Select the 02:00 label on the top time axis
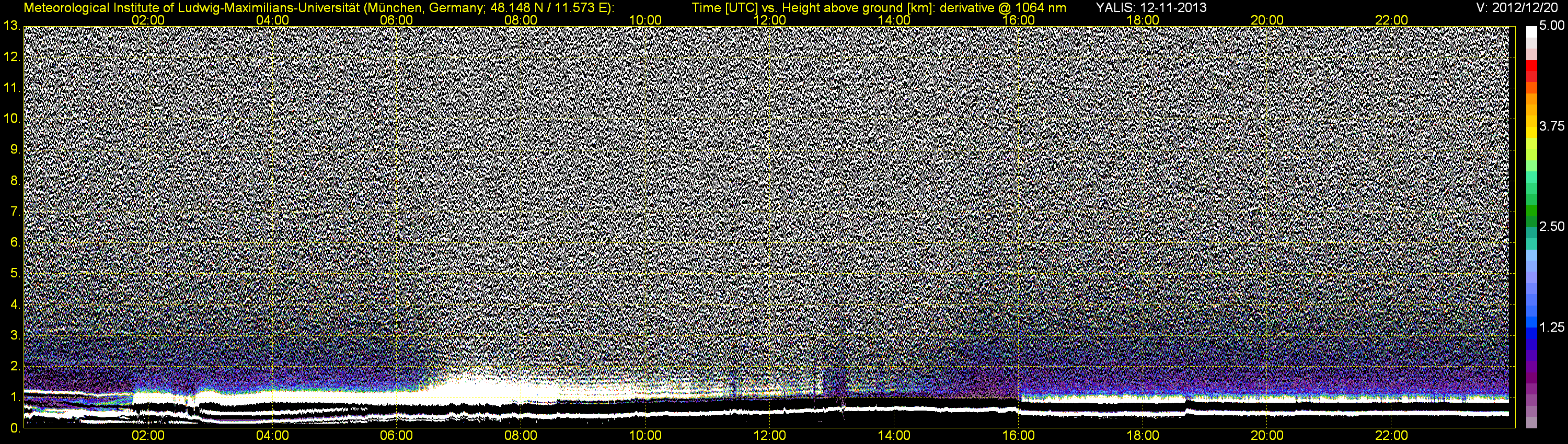Image resolution: width=1568 pixels, height=444 pixels. 148,20
